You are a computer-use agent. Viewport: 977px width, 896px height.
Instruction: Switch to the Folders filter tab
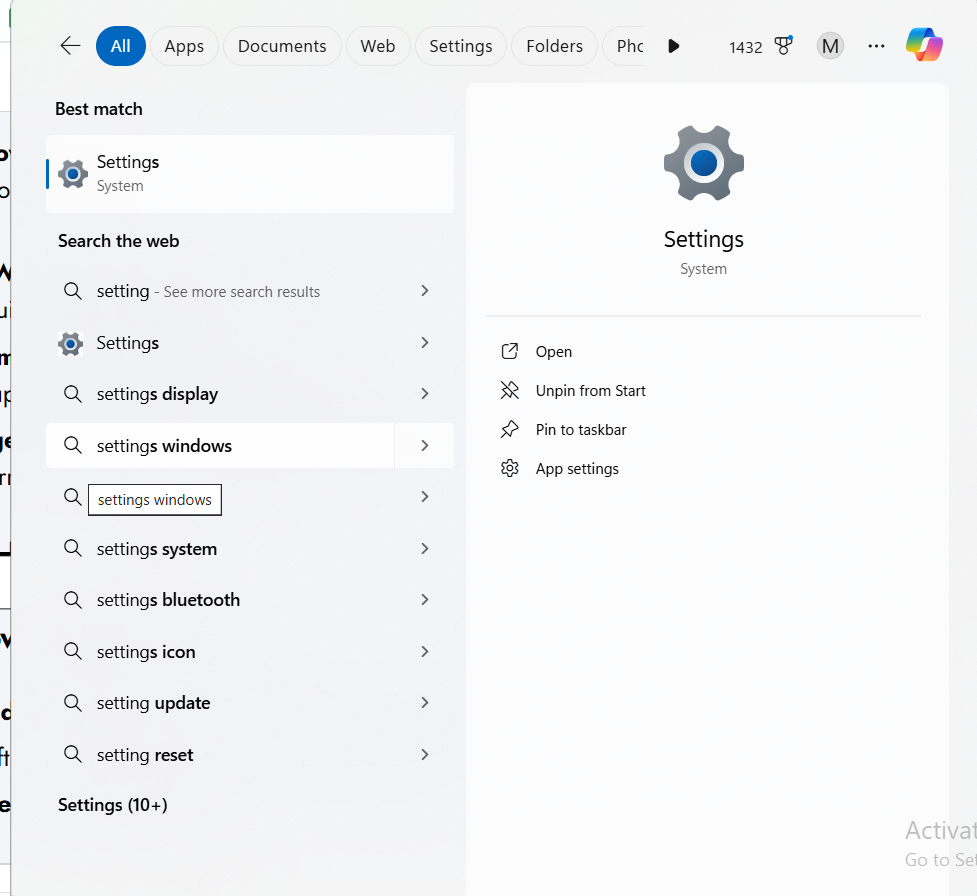point(555,46)
